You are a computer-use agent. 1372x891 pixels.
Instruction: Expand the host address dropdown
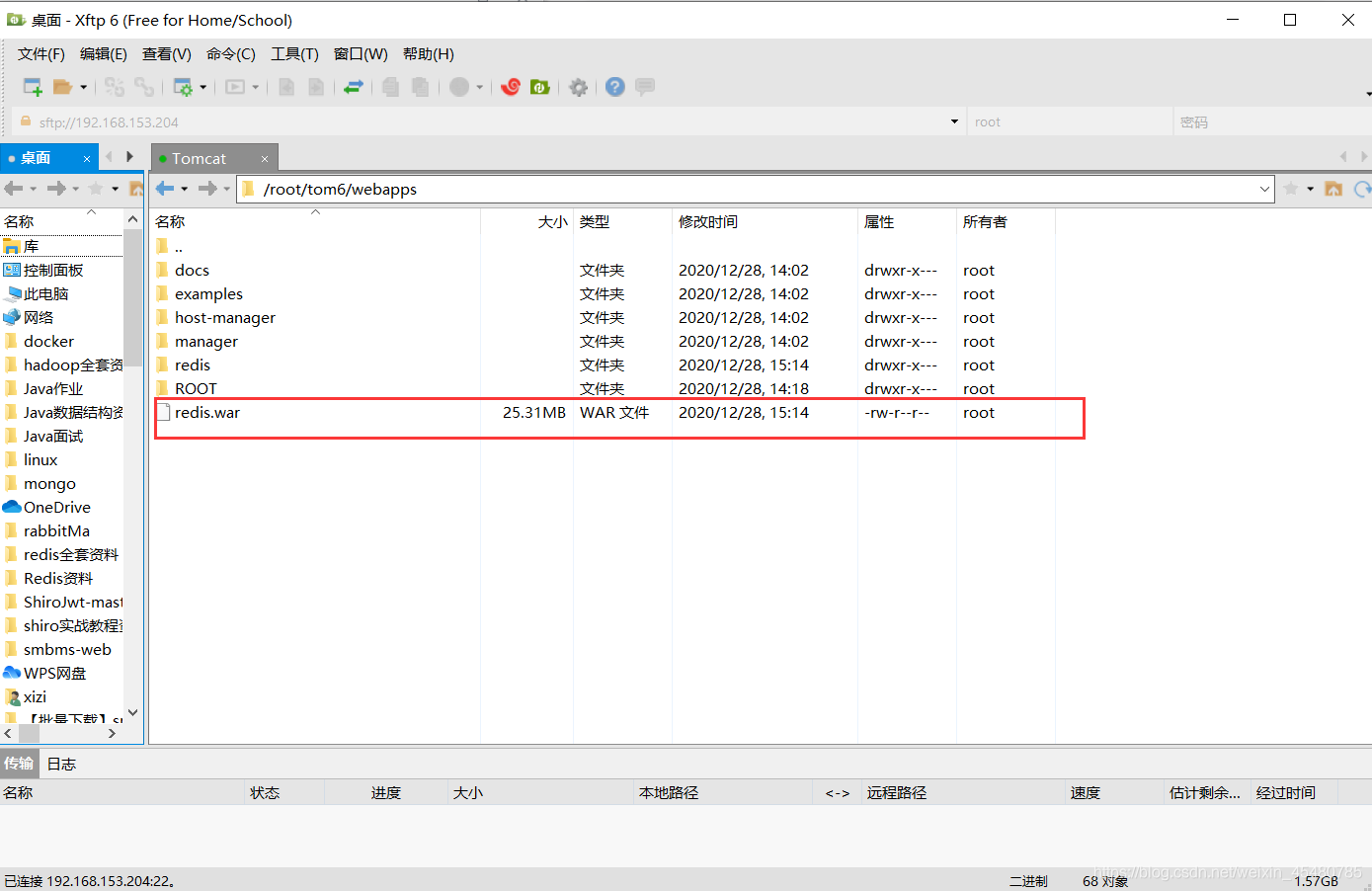[954, 121]
